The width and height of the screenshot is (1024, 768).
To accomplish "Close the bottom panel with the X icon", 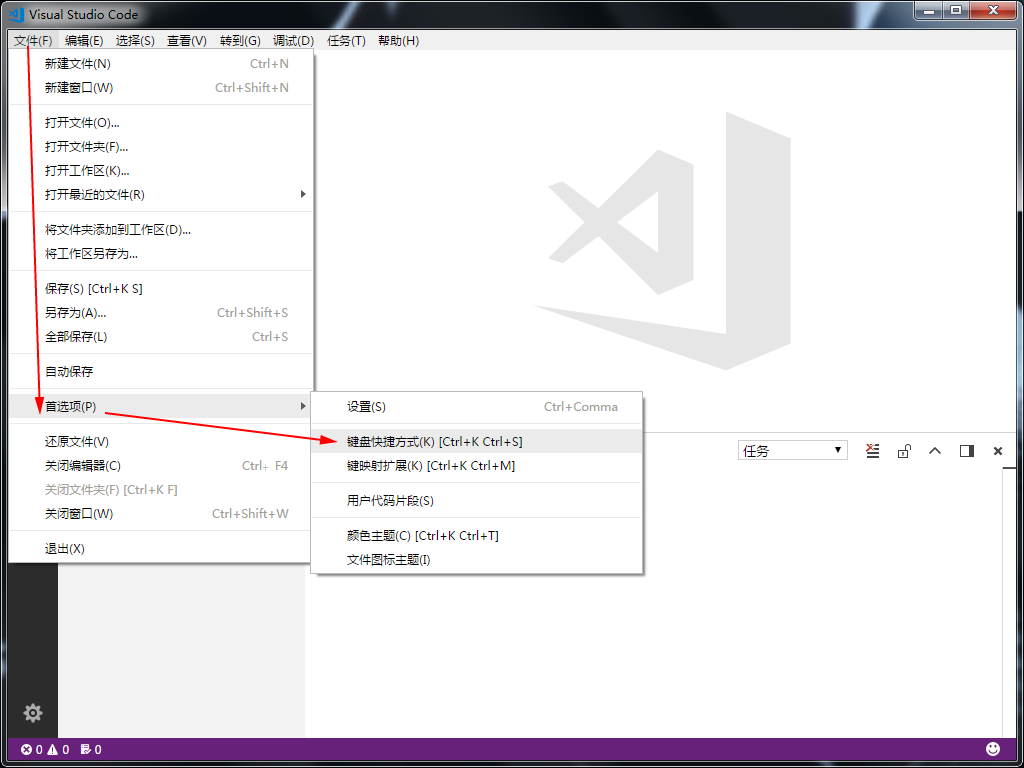I will point(998,451).
